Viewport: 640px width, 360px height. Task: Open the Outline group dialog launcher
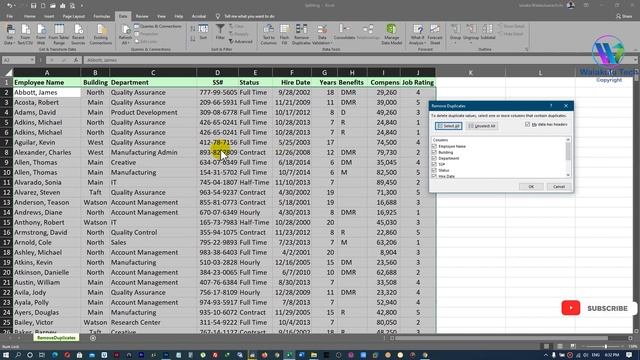[527, 49]
